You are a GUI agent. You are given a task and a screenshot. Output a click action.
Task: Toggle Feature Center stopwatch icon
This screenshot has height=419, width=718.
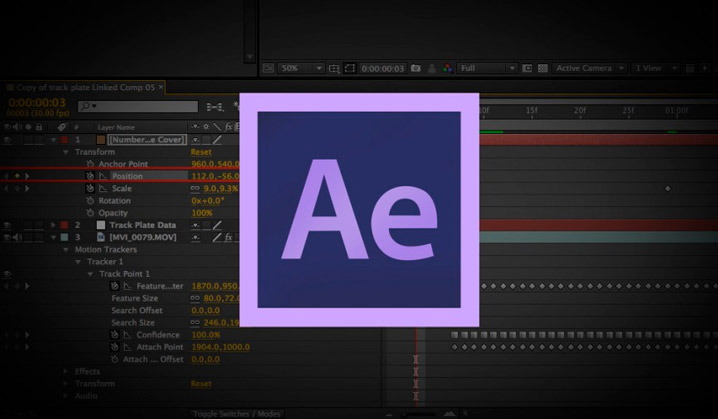point(114,286)
